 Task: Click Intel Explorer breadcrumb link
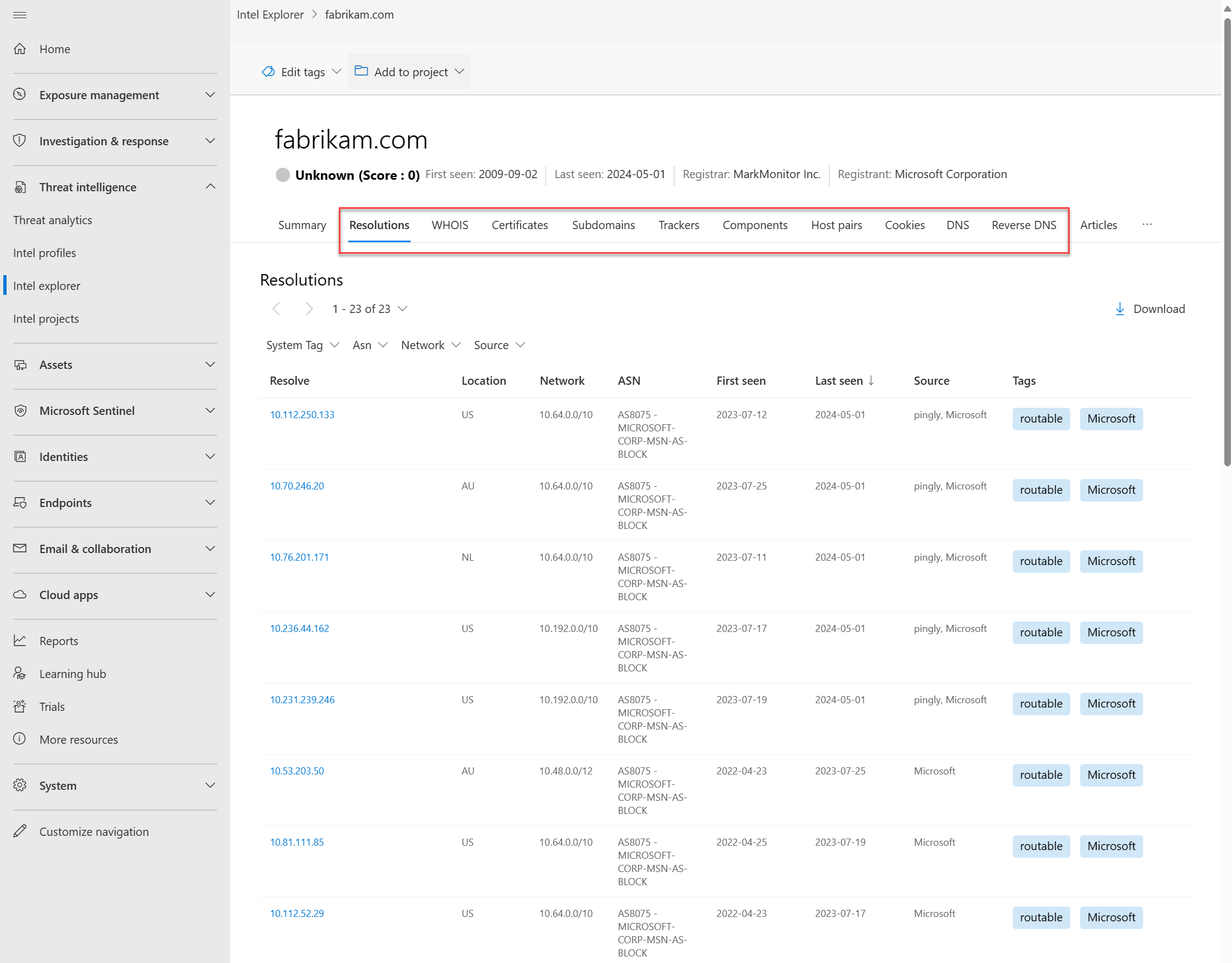[x=270, y=15]
